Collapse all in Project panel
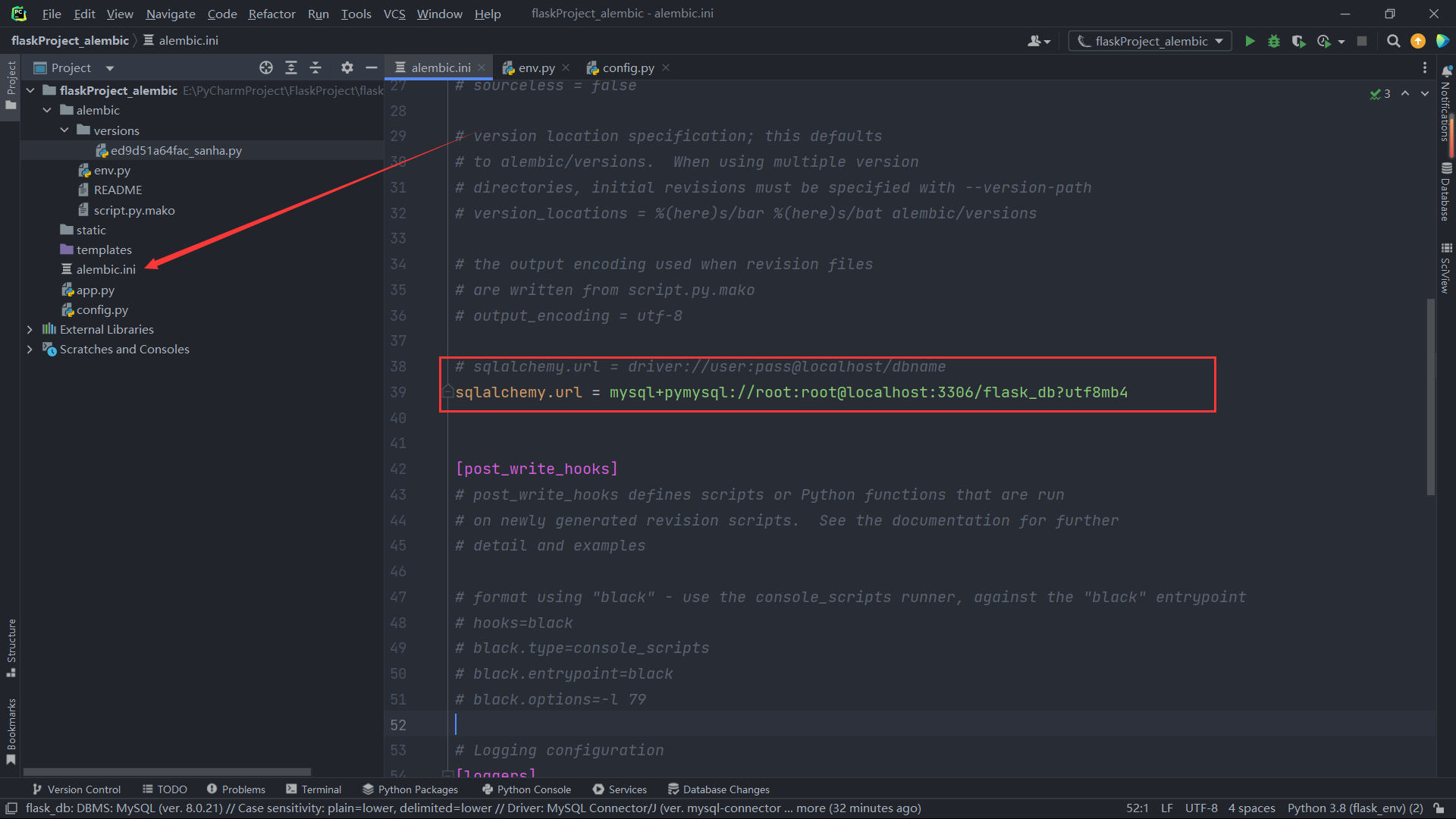The width and height of the screenshot is (1456, 819). (x=315, y=67)
